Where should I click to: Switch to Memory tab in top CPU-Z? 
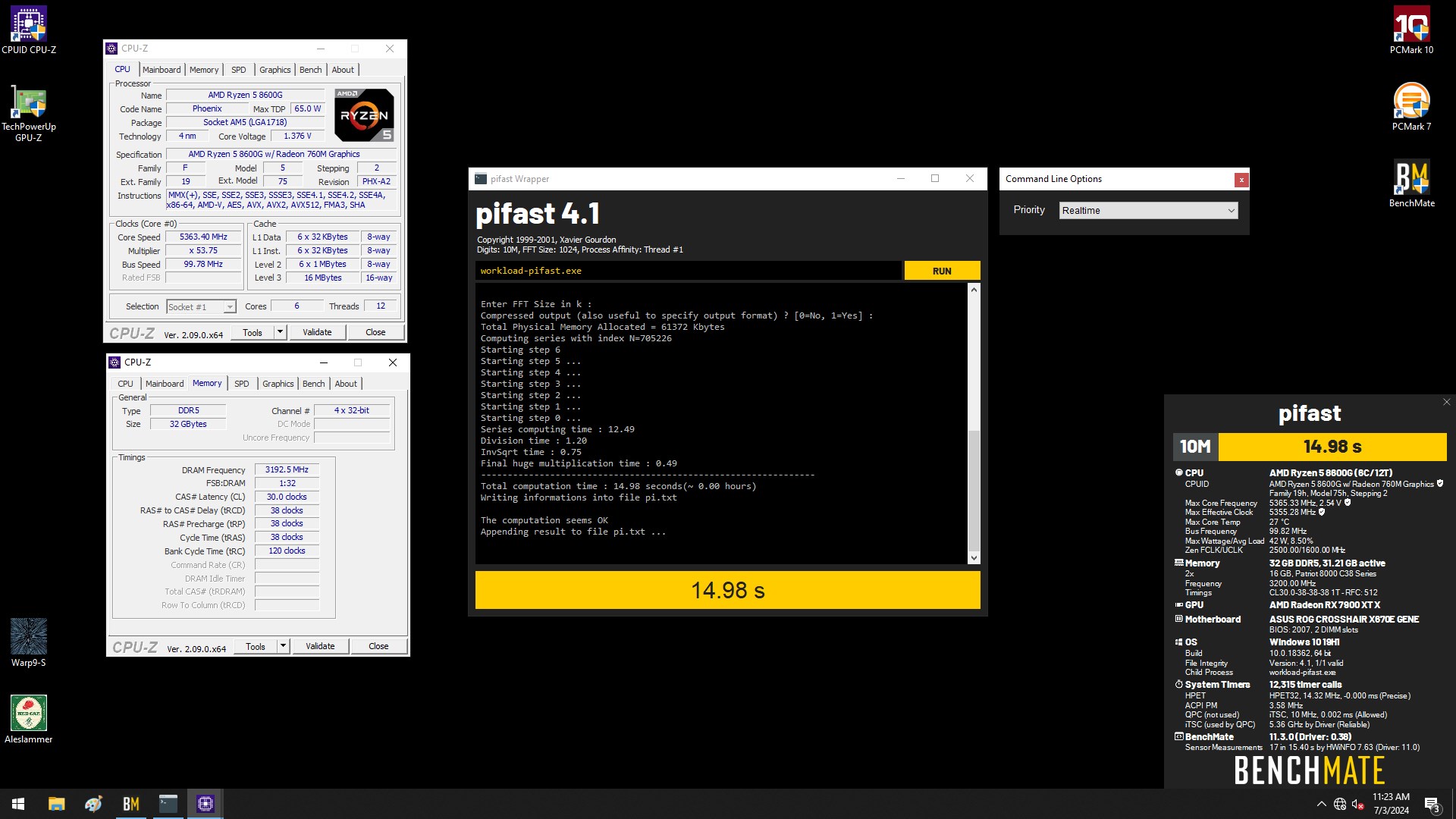(x=204, y=70)
